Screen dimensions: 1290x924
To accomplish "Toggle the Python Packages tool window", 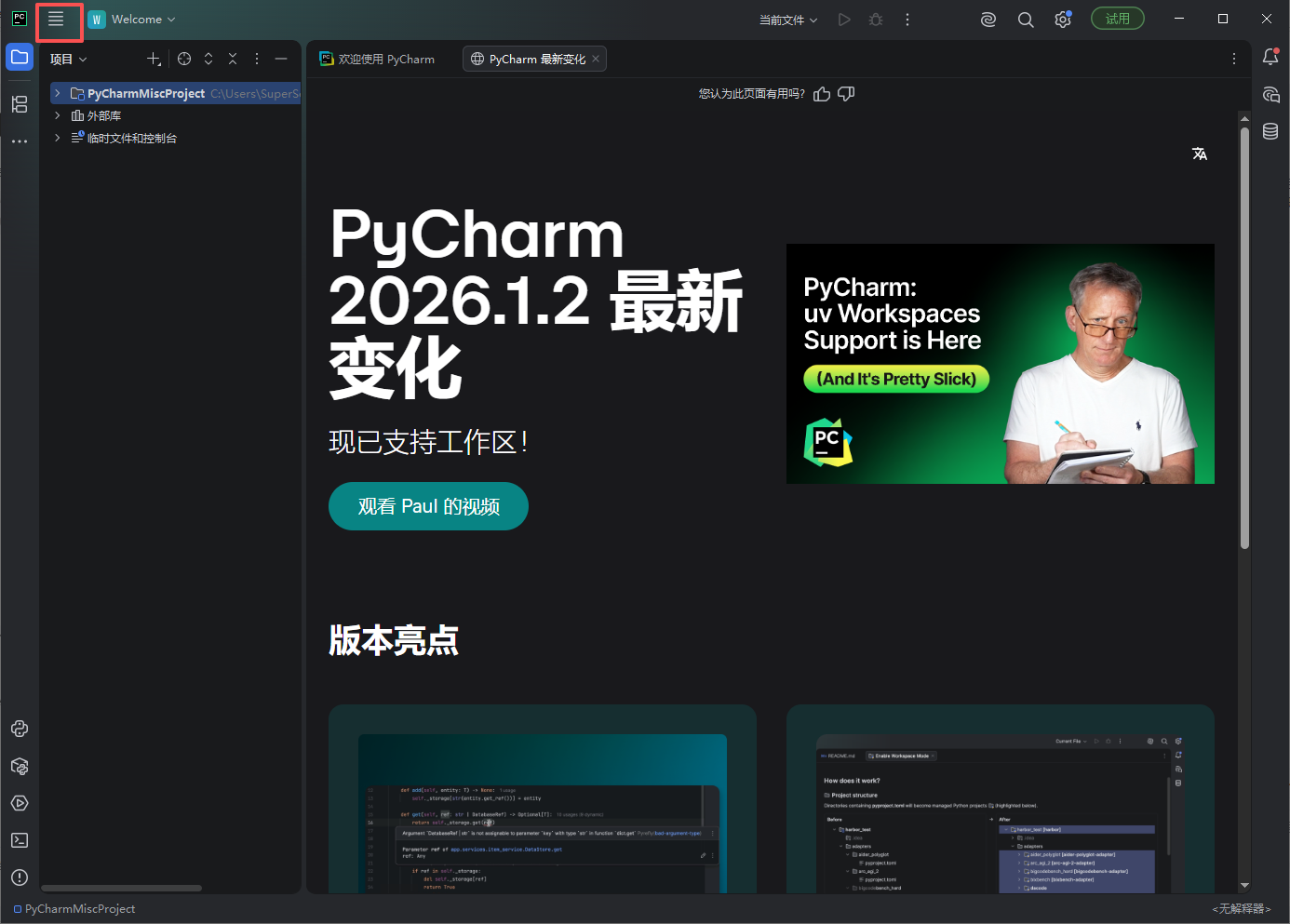I will [x=20, y=766].
